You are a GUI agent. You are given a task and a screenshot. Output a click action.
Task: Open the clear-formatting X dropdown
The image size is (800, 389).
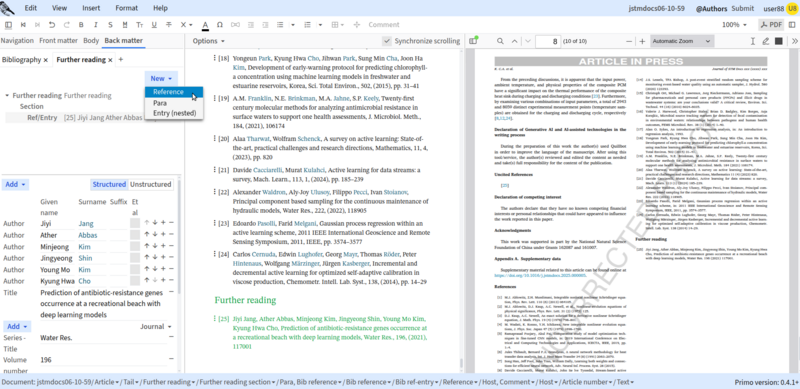[x=186, y=25]
